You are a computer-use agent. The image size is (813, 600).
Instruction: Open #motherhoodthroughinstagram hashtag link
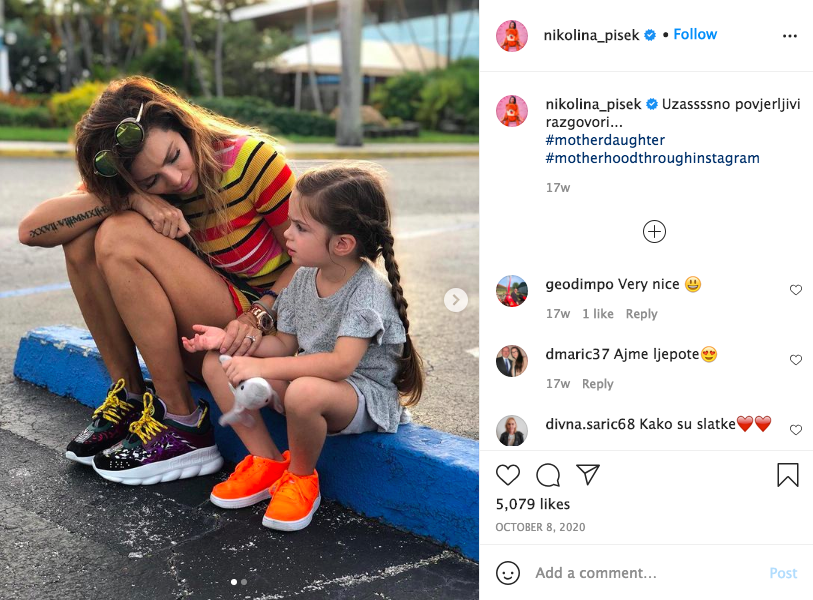pyautogui.click(x=652, y=158)
